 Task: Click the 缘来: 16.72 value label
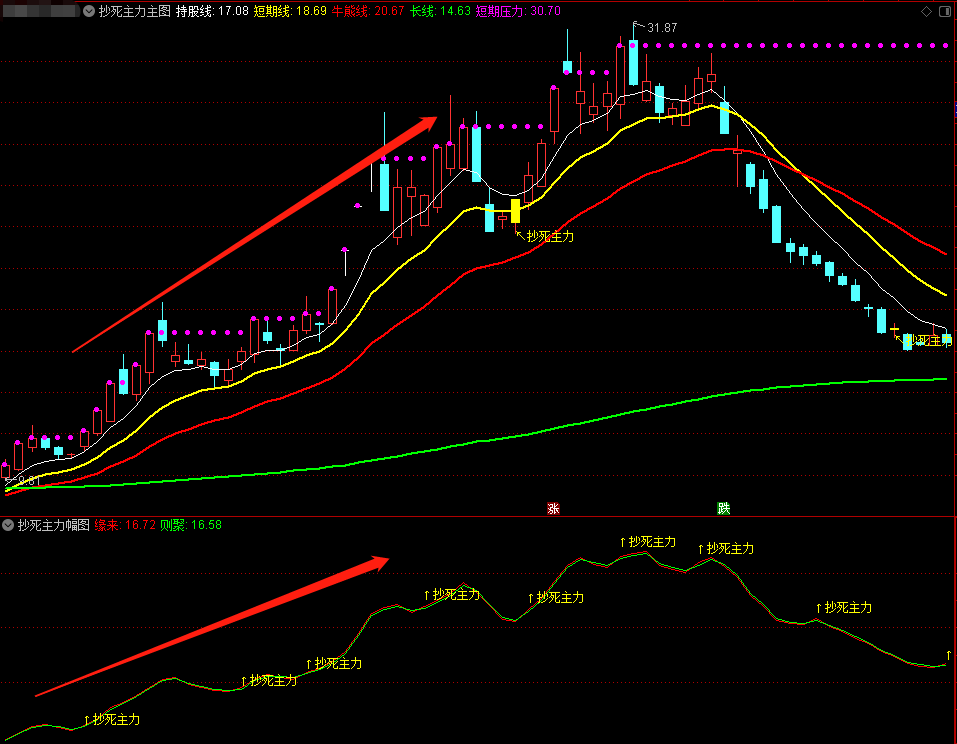click(x=125, y=525)
